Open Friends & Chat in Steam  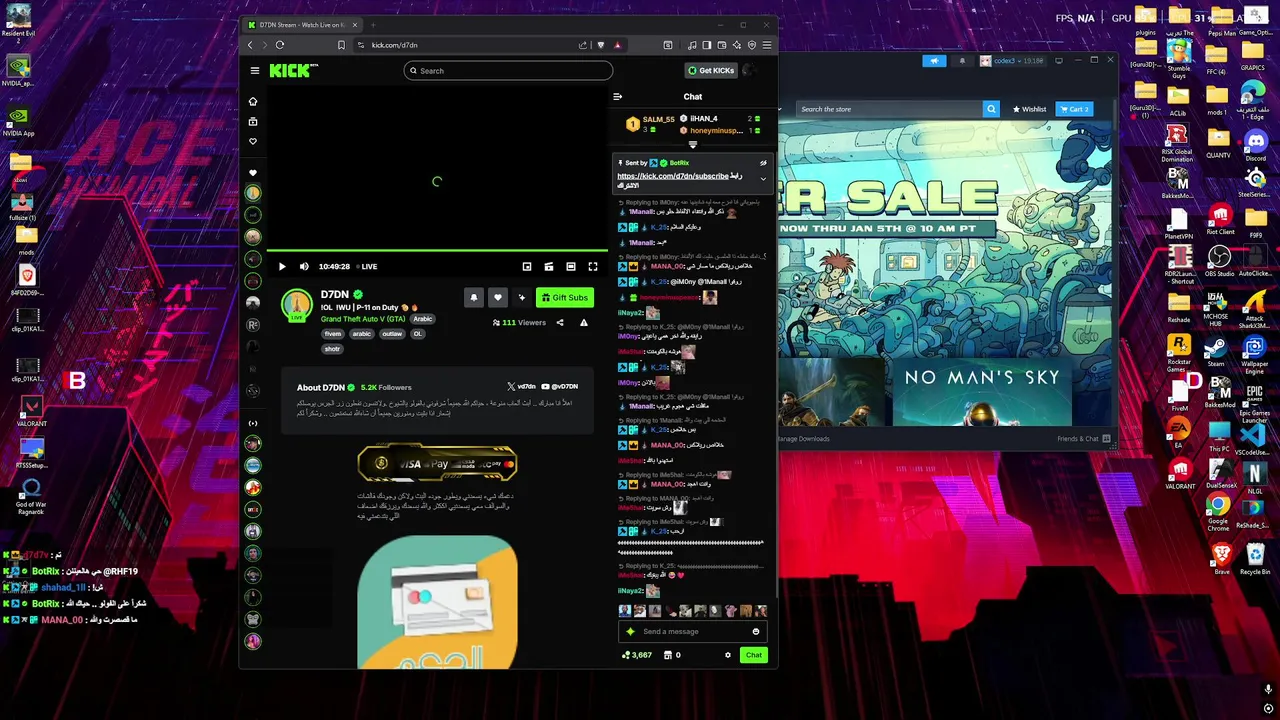click(x=1082, y=439)
